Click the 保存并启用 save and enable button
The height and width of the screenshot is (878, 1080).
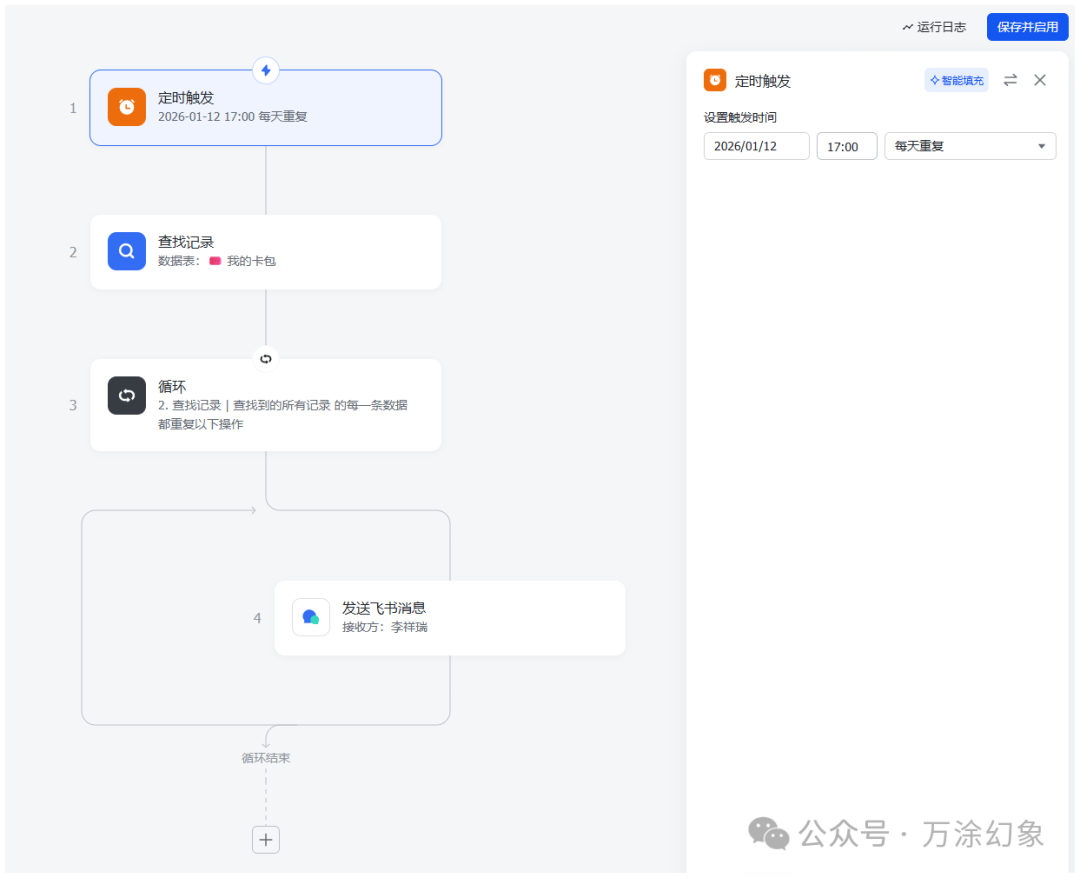[1027, 27]
